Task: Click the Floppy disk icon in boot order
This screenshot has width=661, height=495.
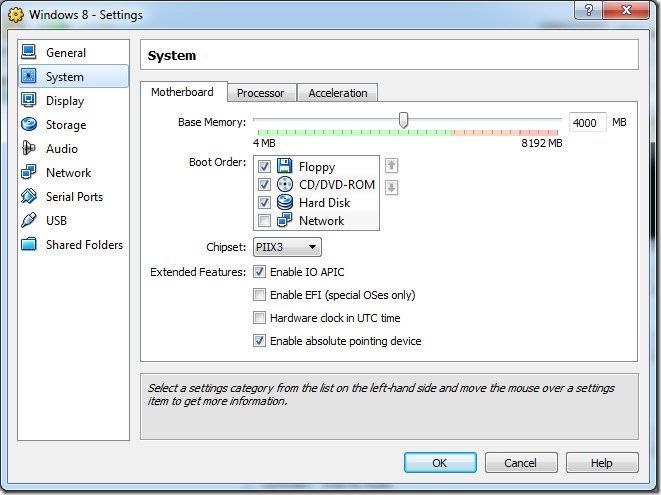Action: click(x=285, y=166)
